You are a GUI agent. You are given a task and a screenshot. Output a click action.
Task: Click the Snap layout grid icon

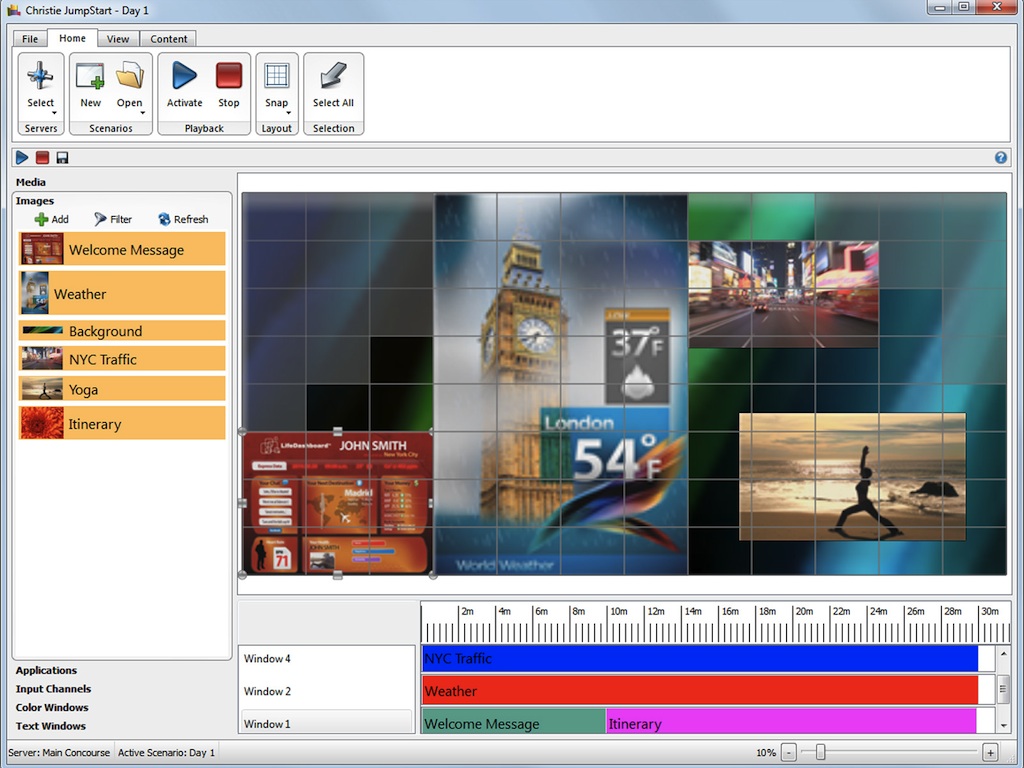tap(277, 78)
